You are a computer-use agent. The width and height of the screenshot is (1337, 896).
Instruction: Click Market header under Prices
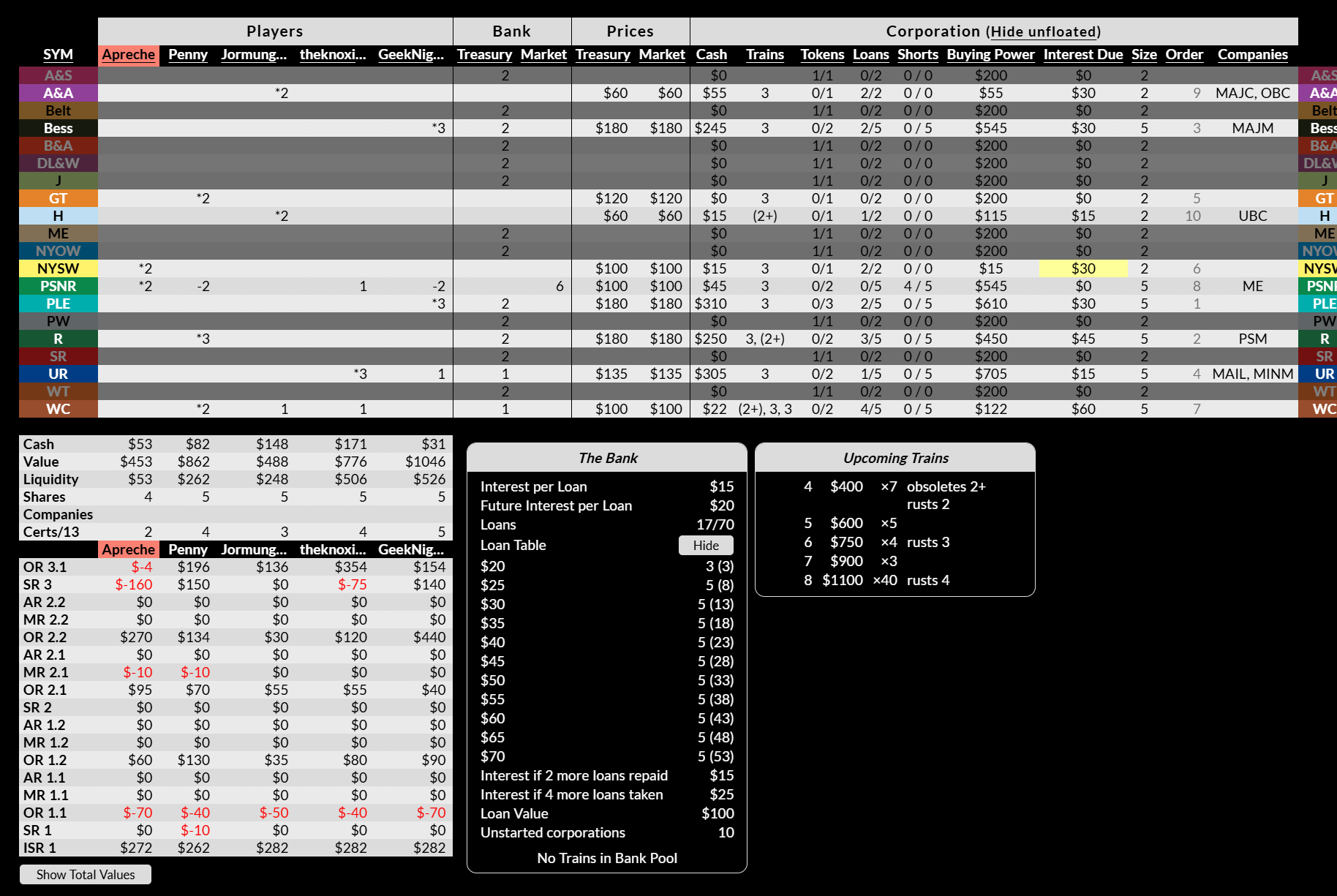661,55
